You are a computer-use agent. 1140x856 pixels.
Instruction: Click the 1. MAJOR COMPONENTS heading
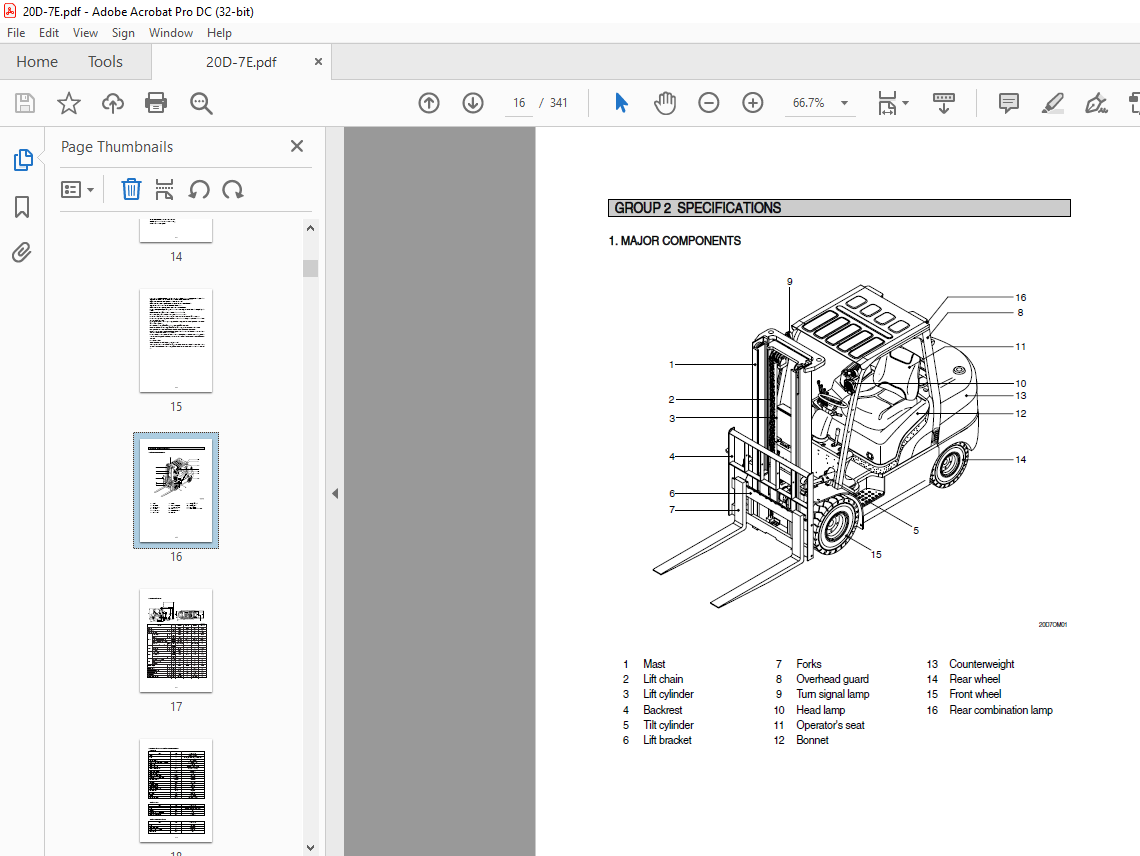[675, 241]
